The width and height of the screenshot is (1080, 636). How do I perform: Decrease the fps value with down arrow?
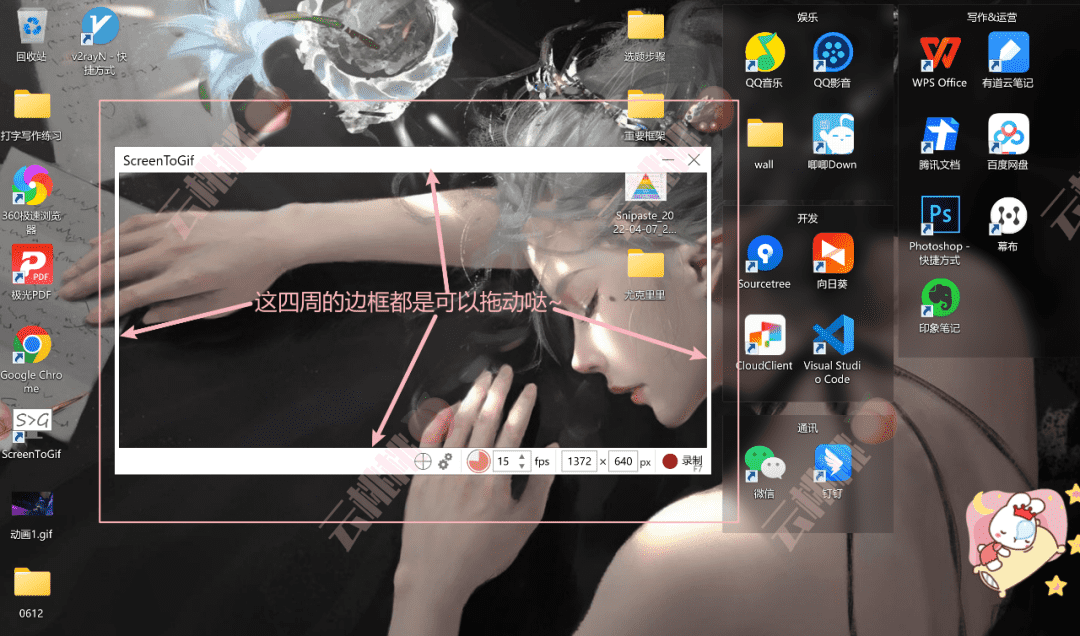[x=521, y=466]
